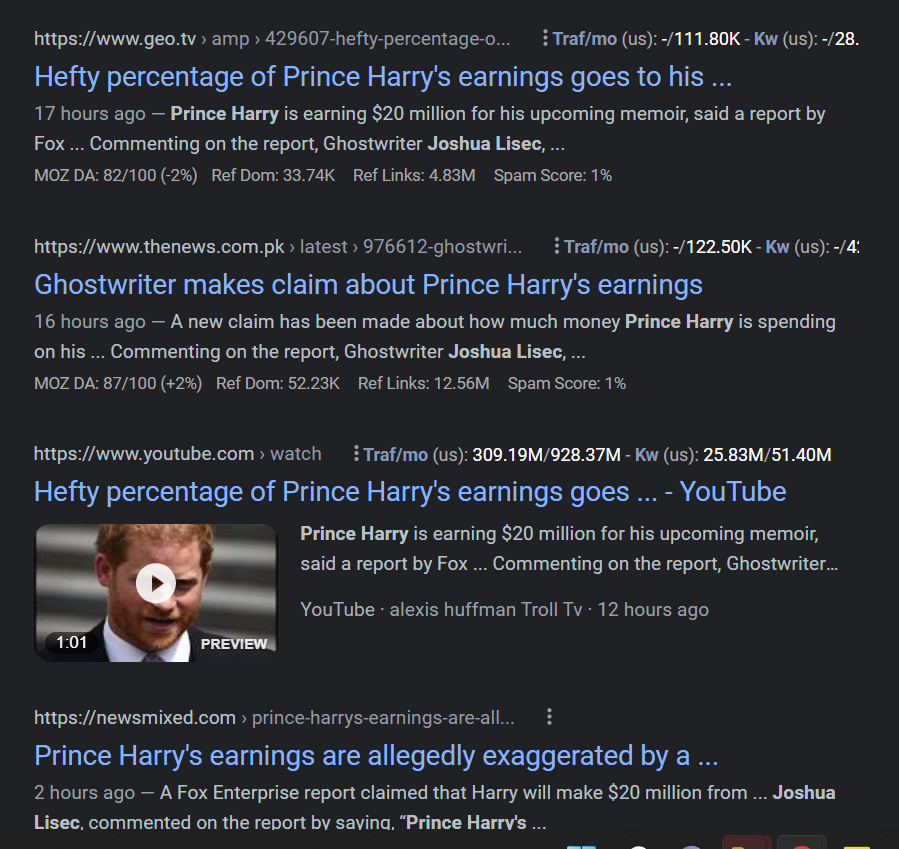Screen dimensions: 899x849
Task: Click the youtube.com watch URL breadcrumb
Action: pos(178,454)
